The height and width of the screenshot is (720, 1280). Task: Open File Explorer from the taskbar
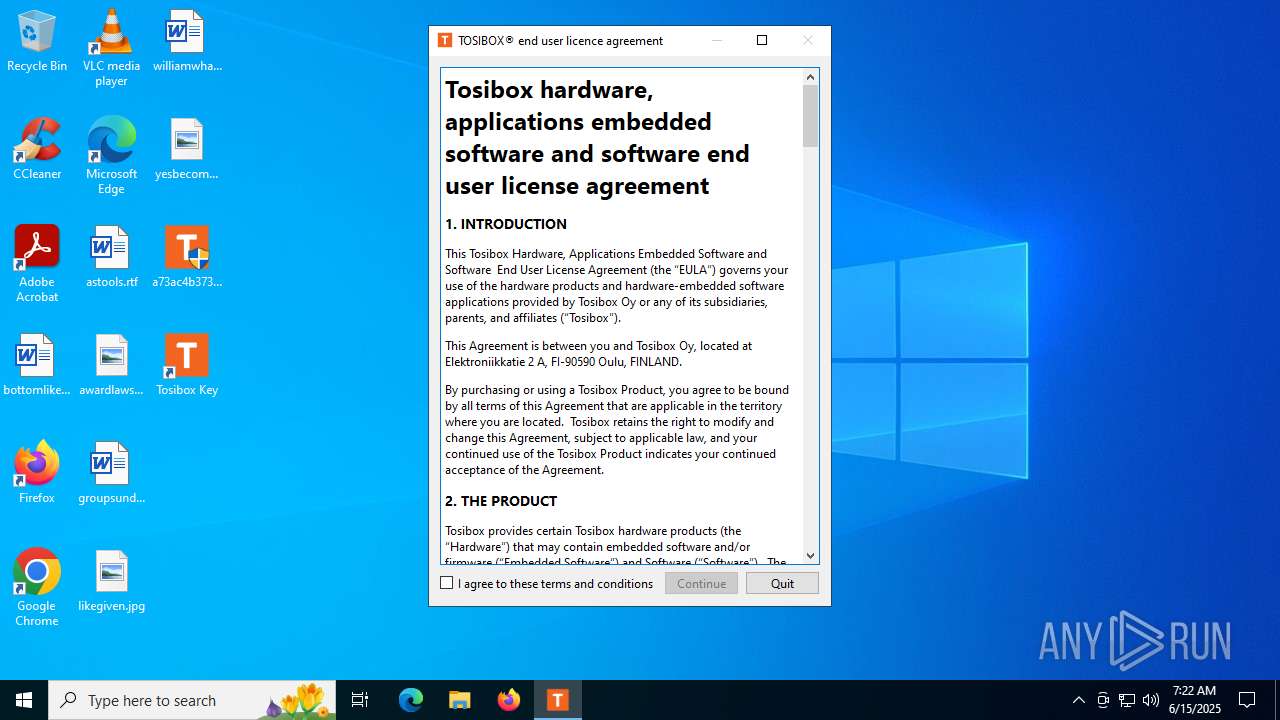pyautogui.click(x=460, y=700)
